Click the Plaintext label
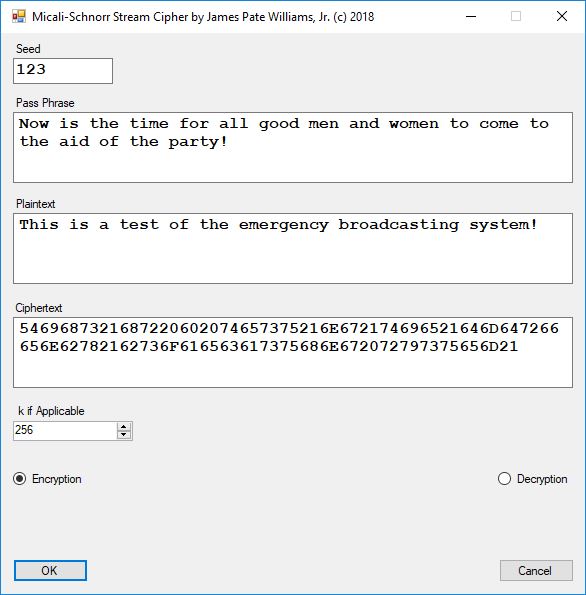The height and width of the screenshot is (595, 586). [x=36, y=204]
